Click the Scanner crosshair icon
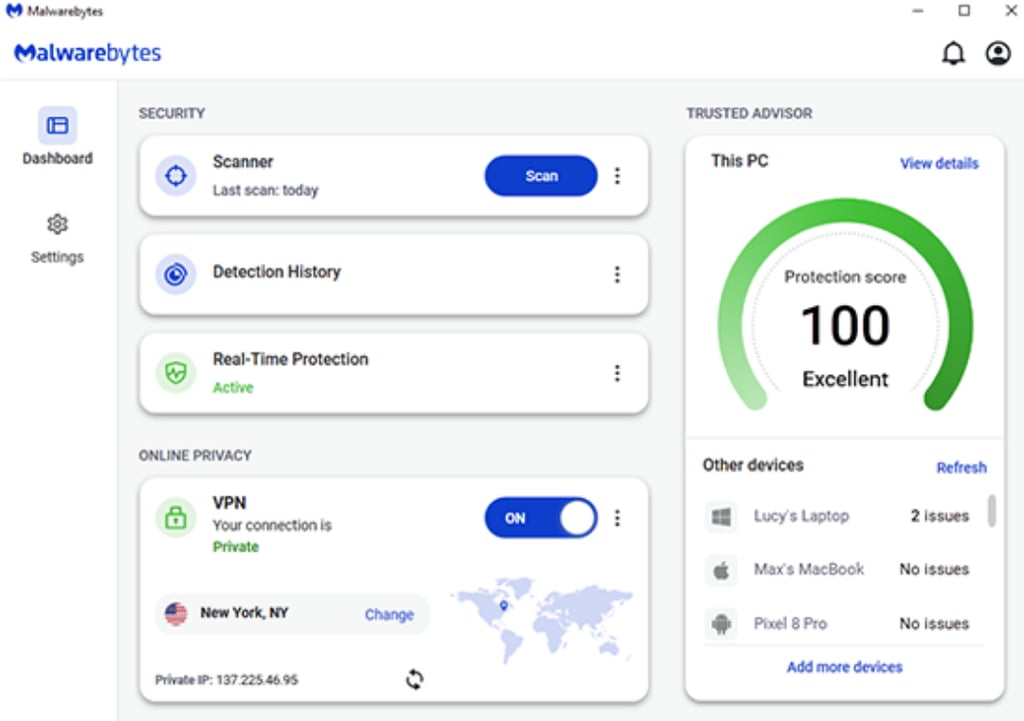 pyautogui.click(x=176, y=176)
